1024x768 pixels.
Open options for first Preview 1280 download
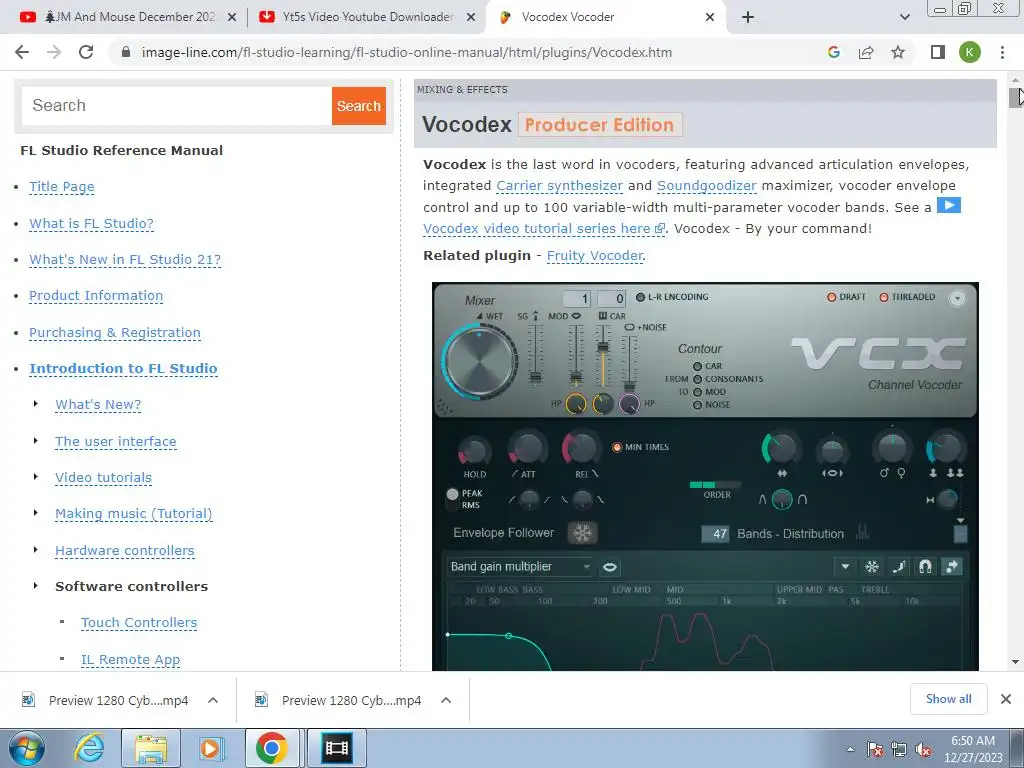click(213, 700)
